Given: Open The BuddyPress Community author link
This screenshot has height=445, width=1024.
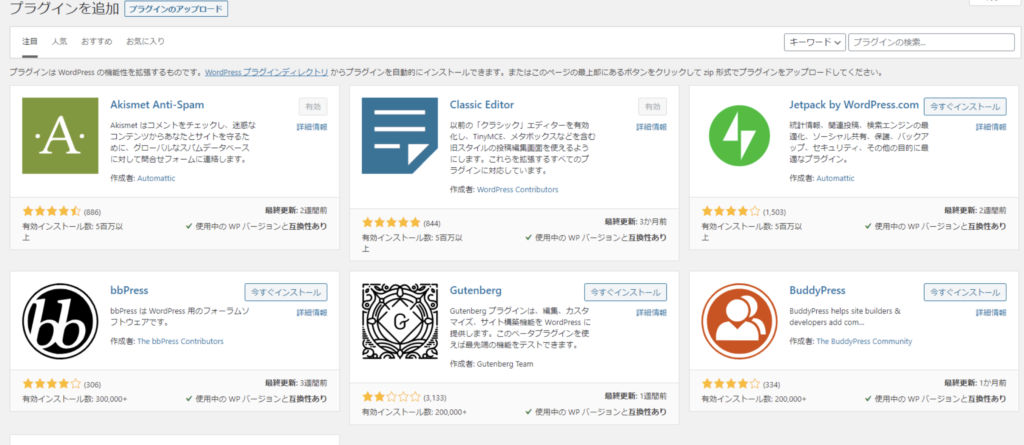Looking at the screenshot, I should (864, 341).
